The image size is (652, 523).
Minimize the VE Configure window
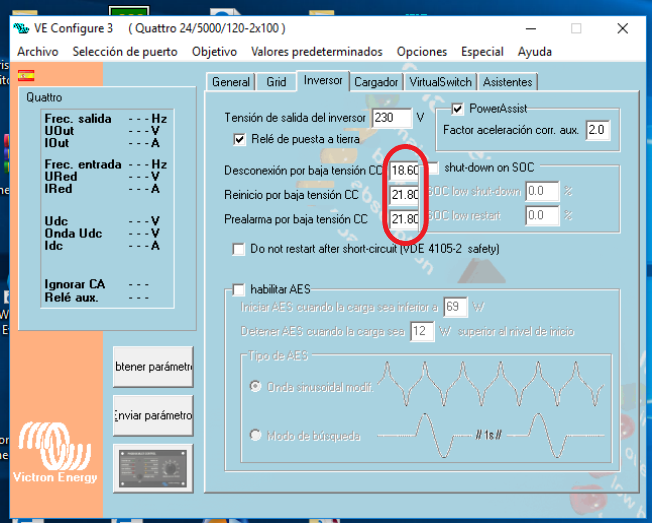click(x=530, y=28)
